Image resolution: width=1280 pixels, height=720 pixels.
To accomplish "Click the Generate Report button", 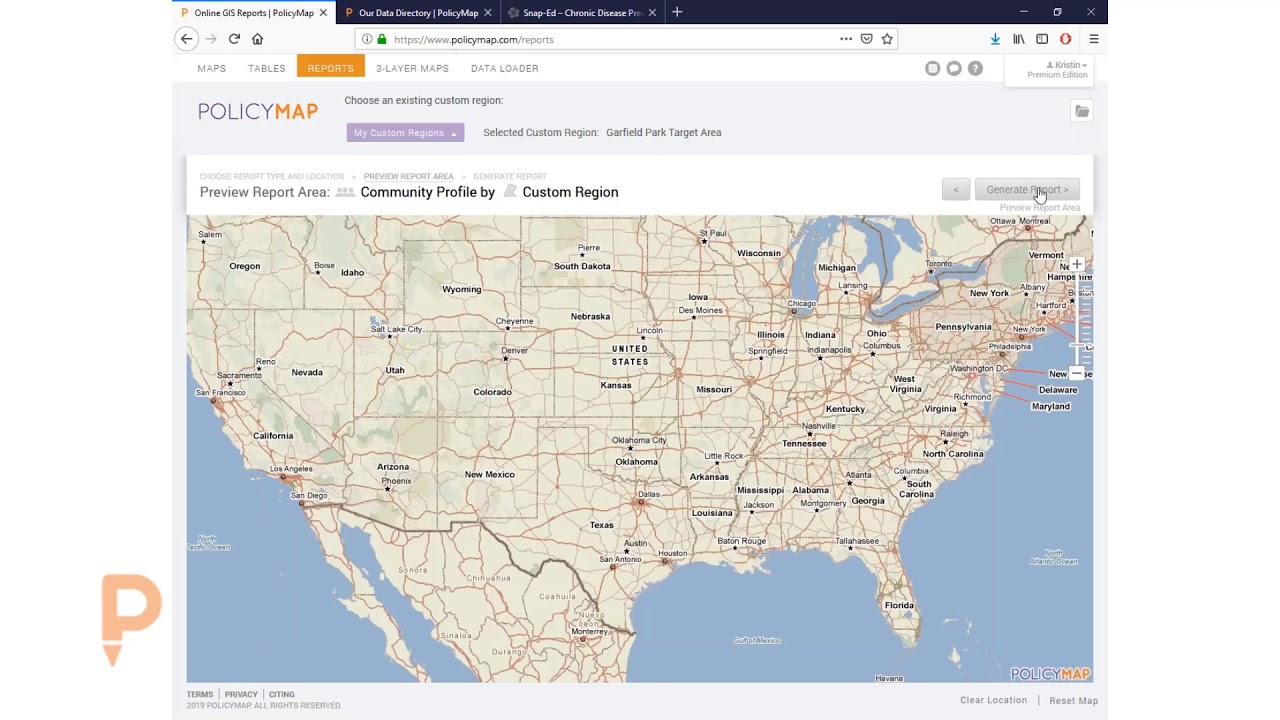I will 1027,190.
